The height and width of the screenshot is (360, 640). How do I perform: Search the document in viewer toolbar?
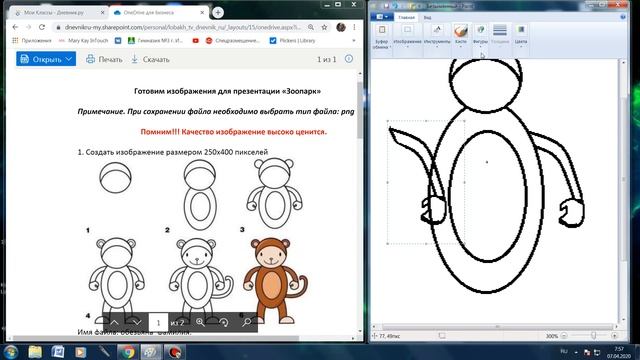[x=247, y=322]
